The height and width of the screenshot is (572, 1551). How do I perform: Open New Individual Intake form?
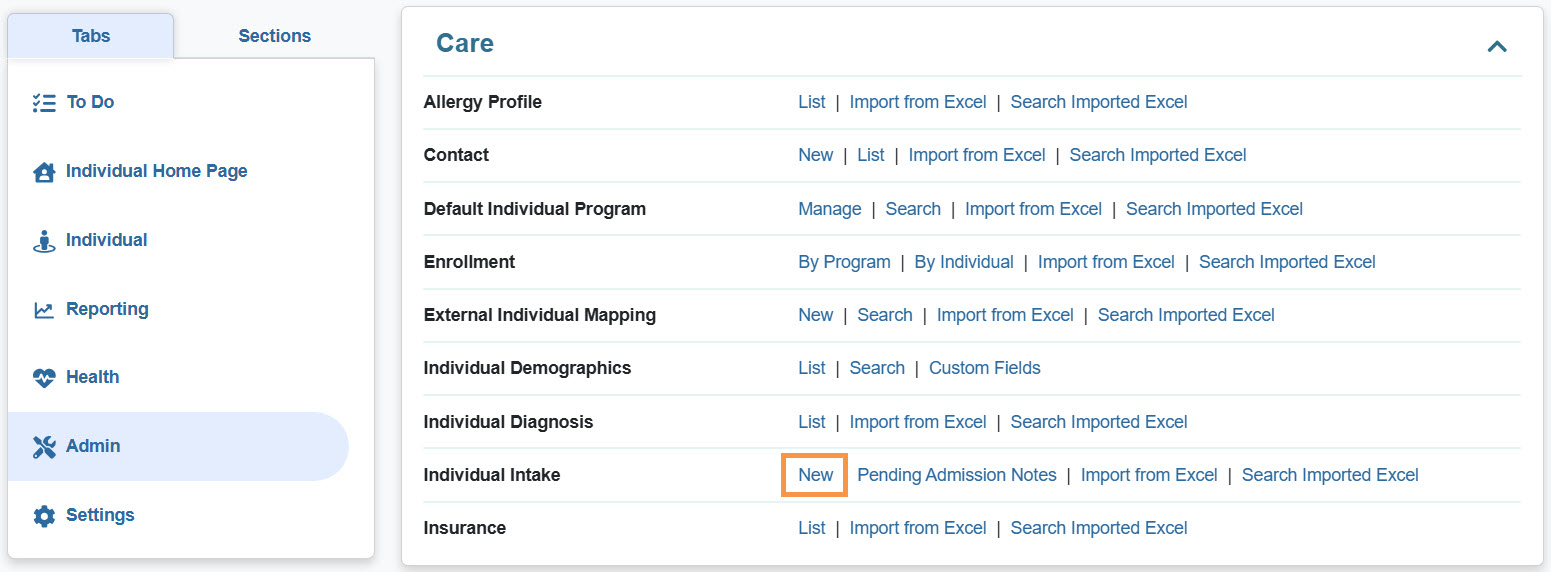(x=815, y=475)
